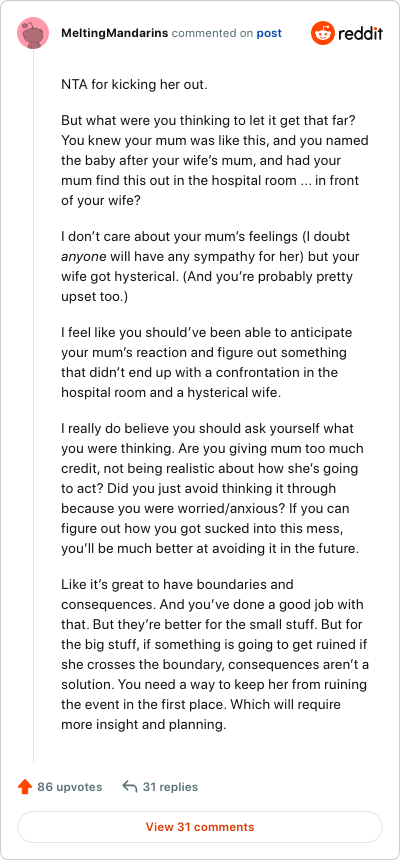Click the orange Reddit Snoo logo

coord(323,33)
